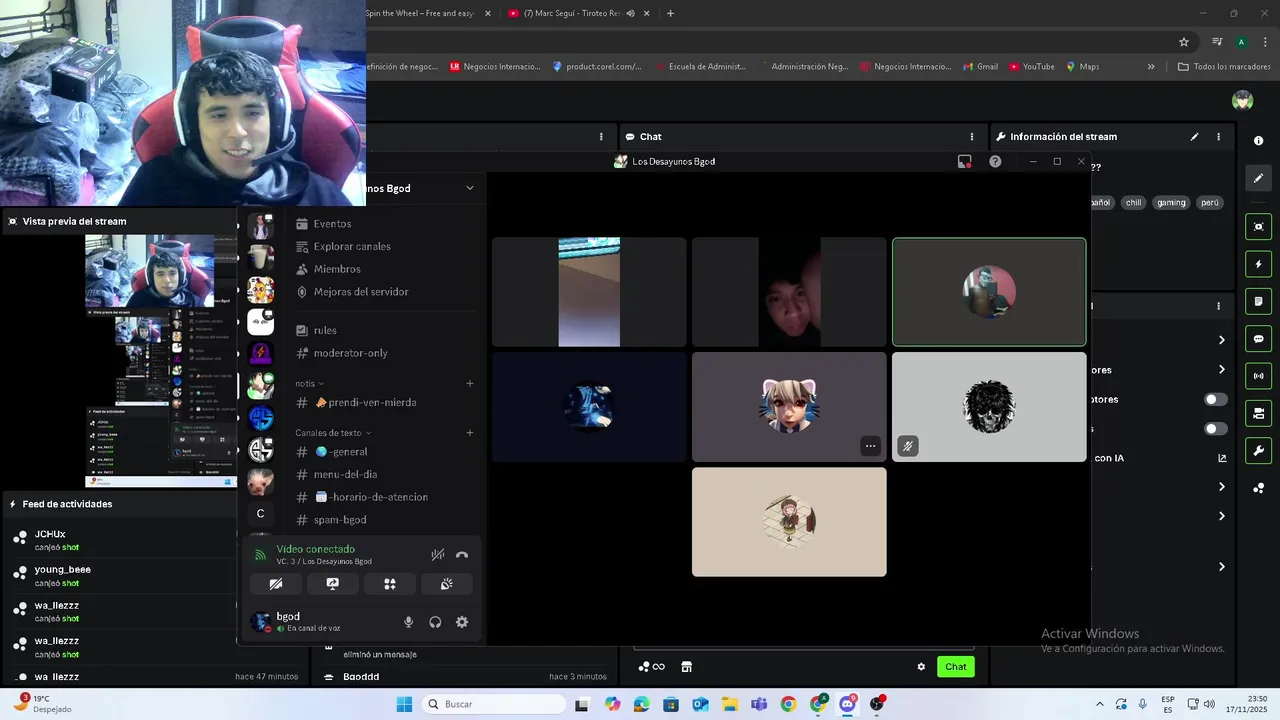This screenshot has width=1280, height=720.
Task: Switch to Spin the Wheel browser tab
Action: (420, 13)
